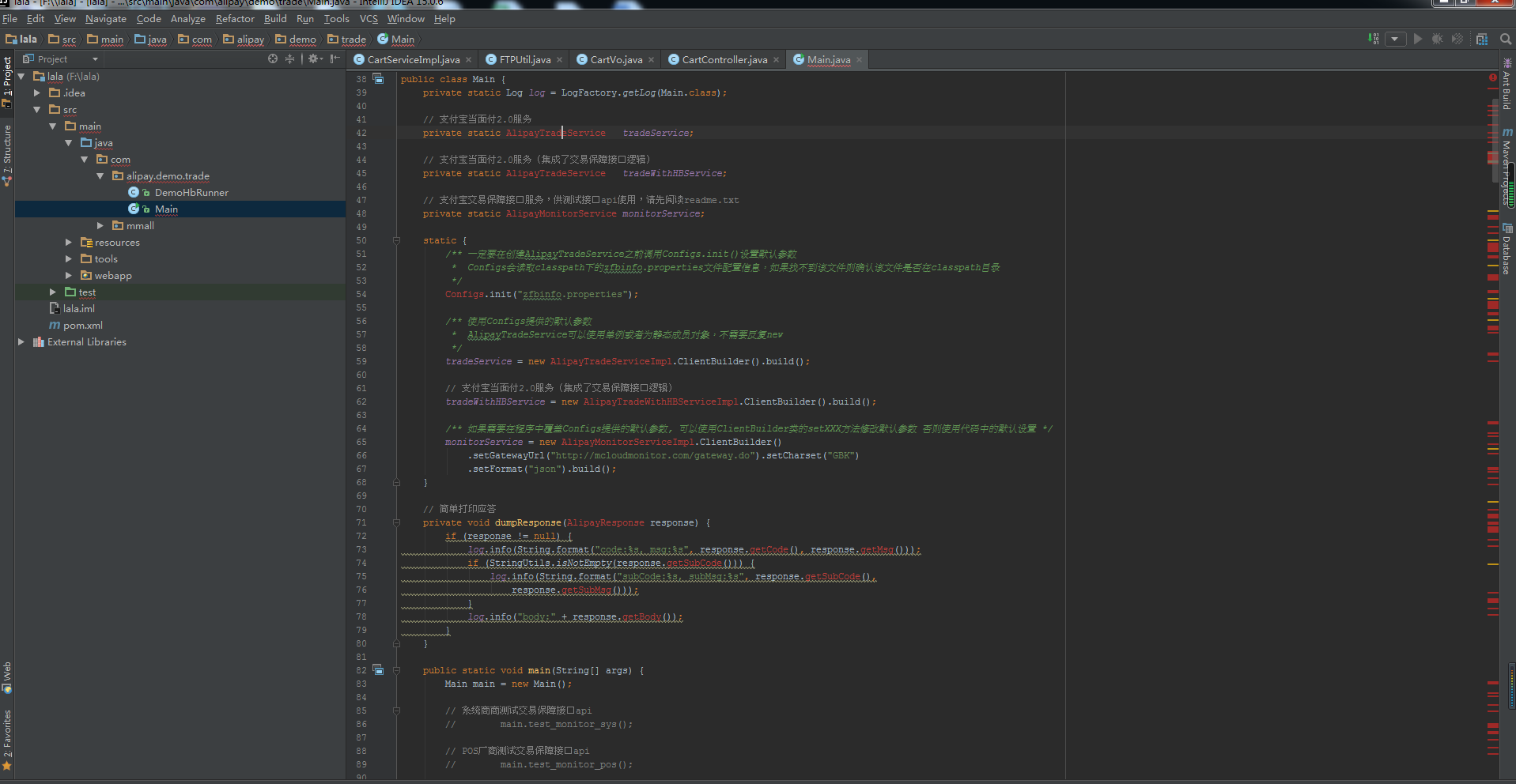Toggle the Database tool window

(1507, 249)
